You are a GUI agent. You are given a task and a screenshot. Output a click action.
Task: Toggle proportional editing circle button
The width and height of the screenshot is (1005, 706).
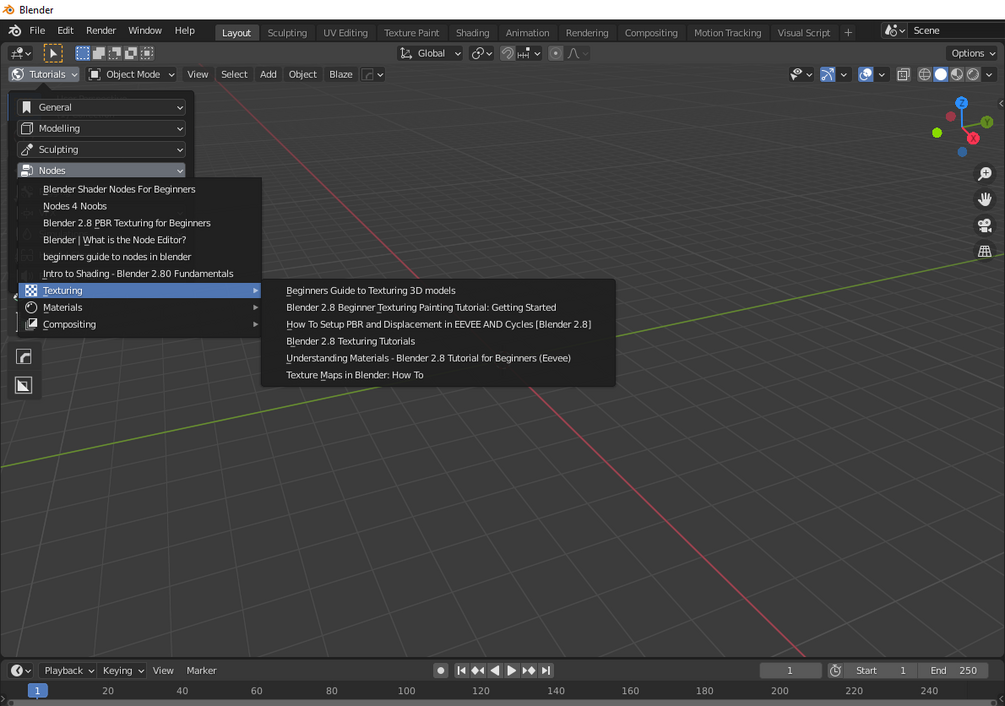pos(556,53)
